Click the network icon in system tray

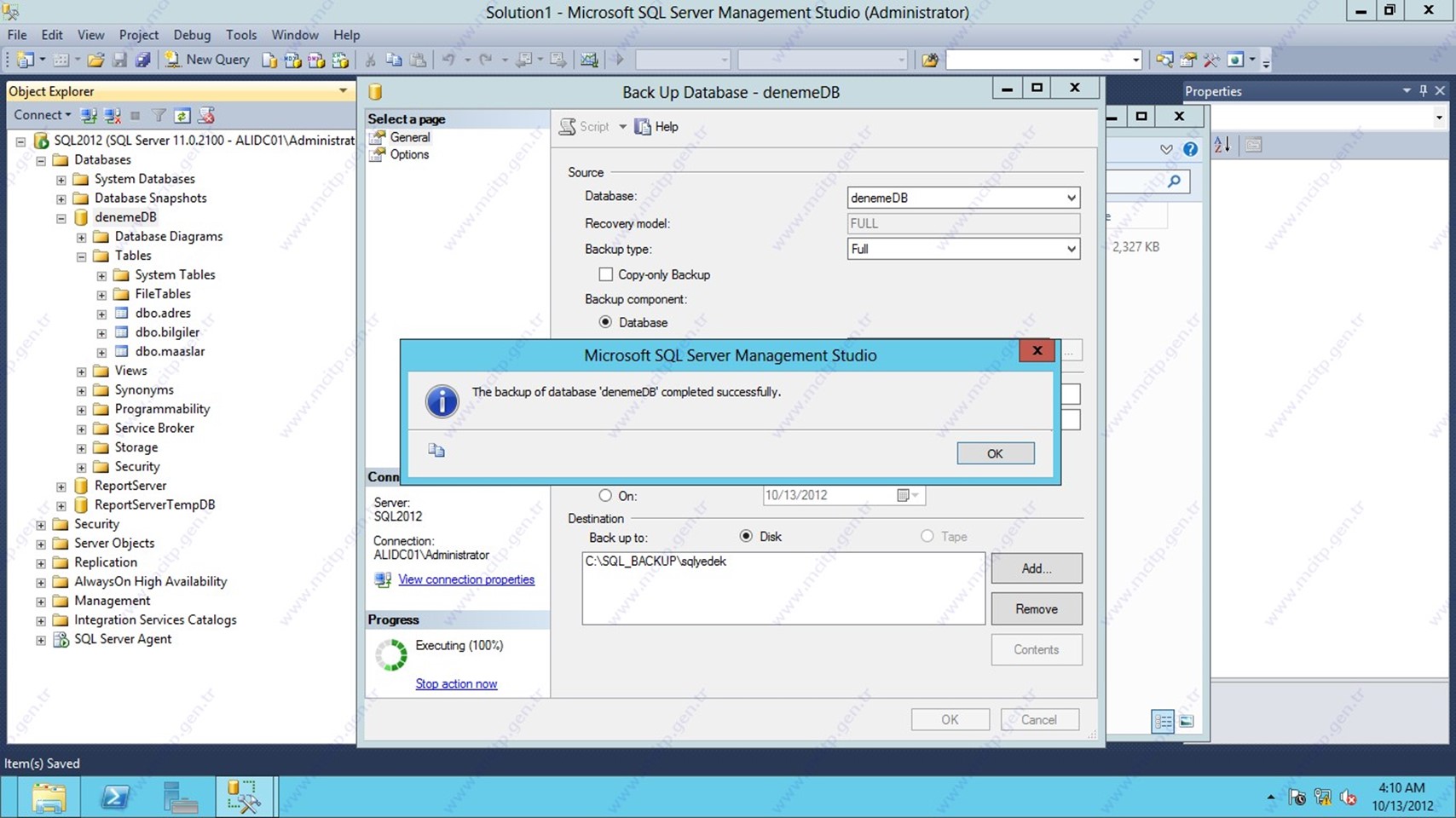1322,797
